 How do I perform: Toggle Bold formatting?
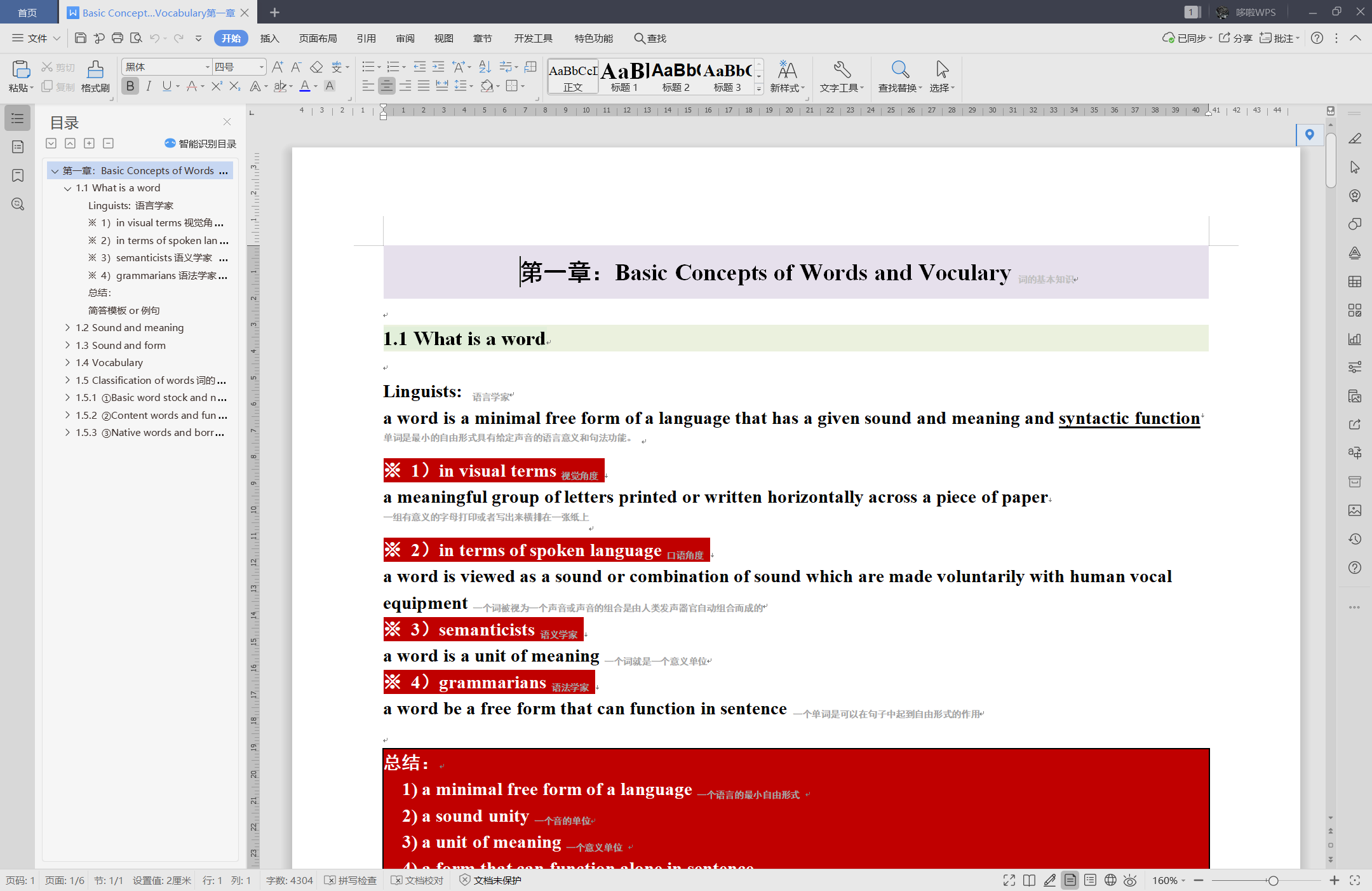point(130,86)
